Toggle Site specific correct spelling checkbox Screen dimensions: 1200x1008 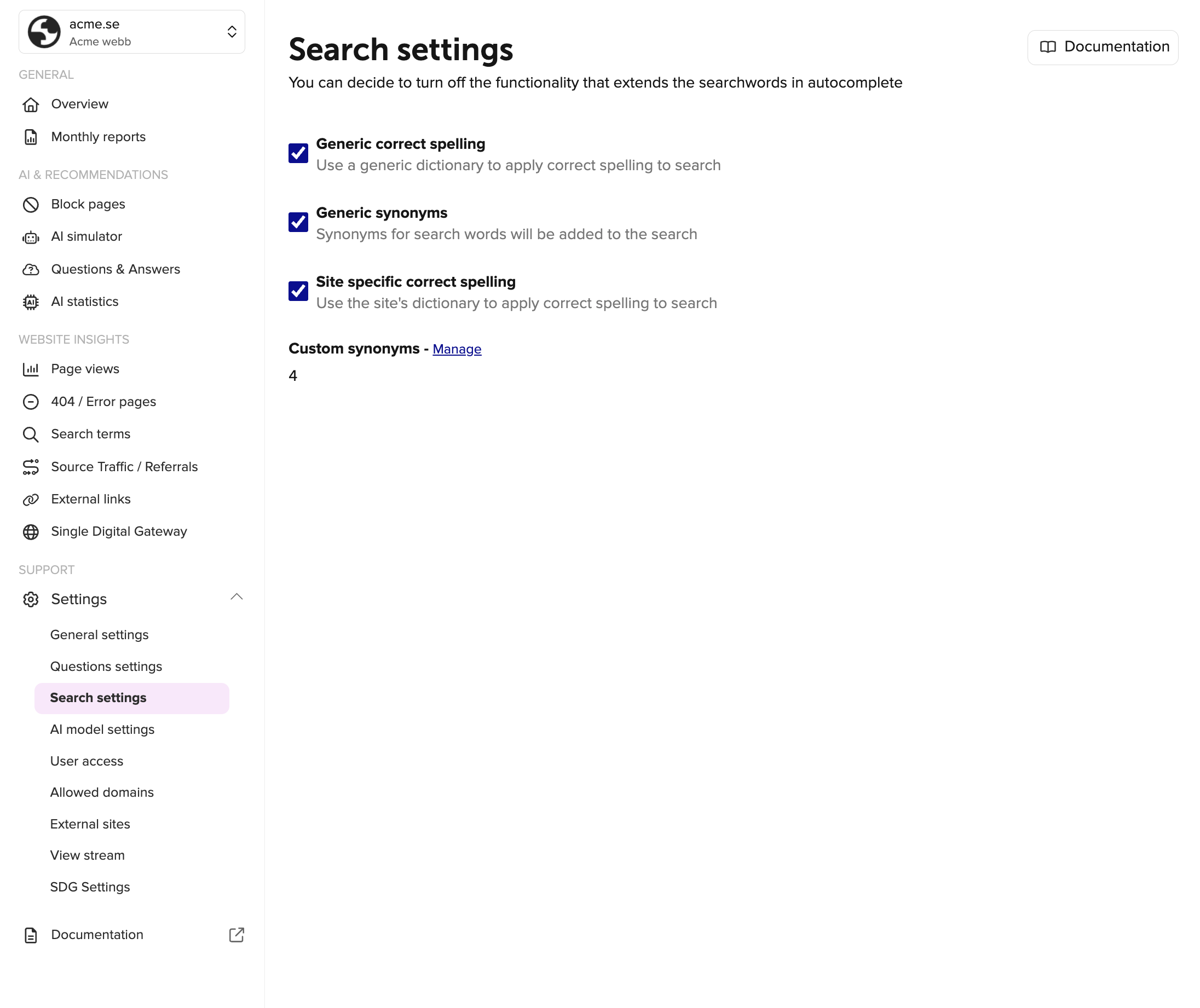click(x=298, y=291)
